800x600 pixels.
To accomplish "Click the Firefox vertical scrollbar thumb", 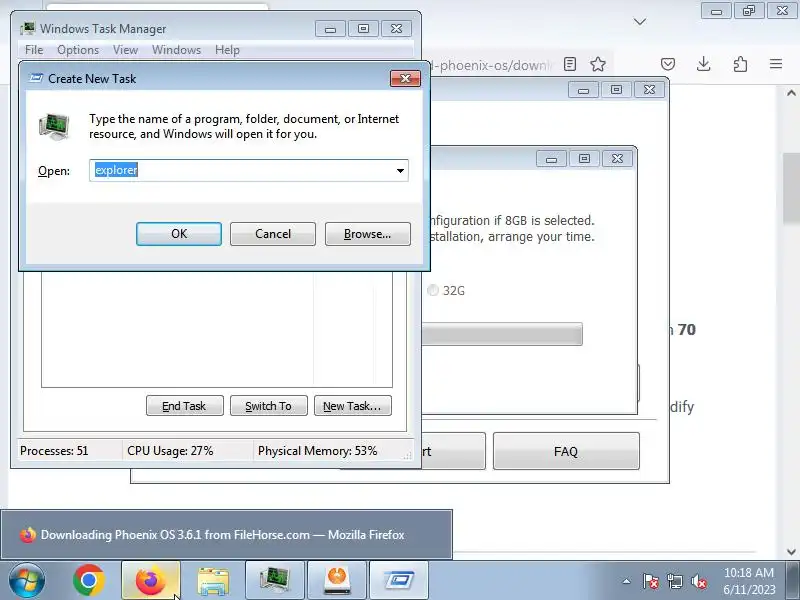I will [791, 188].
